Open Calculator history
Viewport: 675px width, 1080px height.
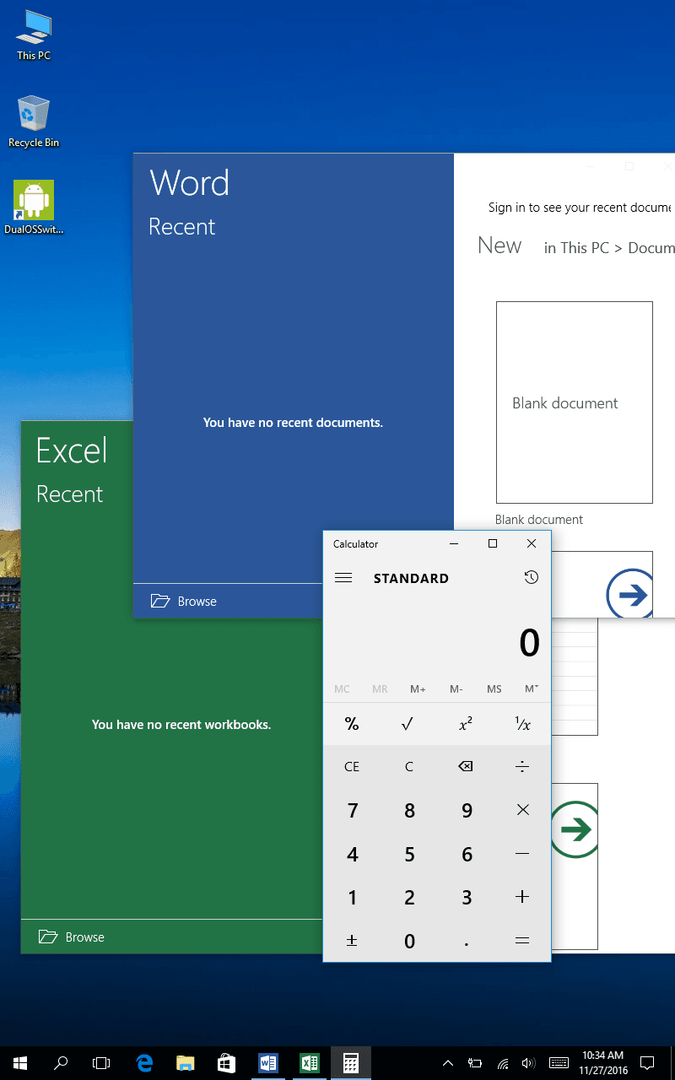(x=531, y=578)
